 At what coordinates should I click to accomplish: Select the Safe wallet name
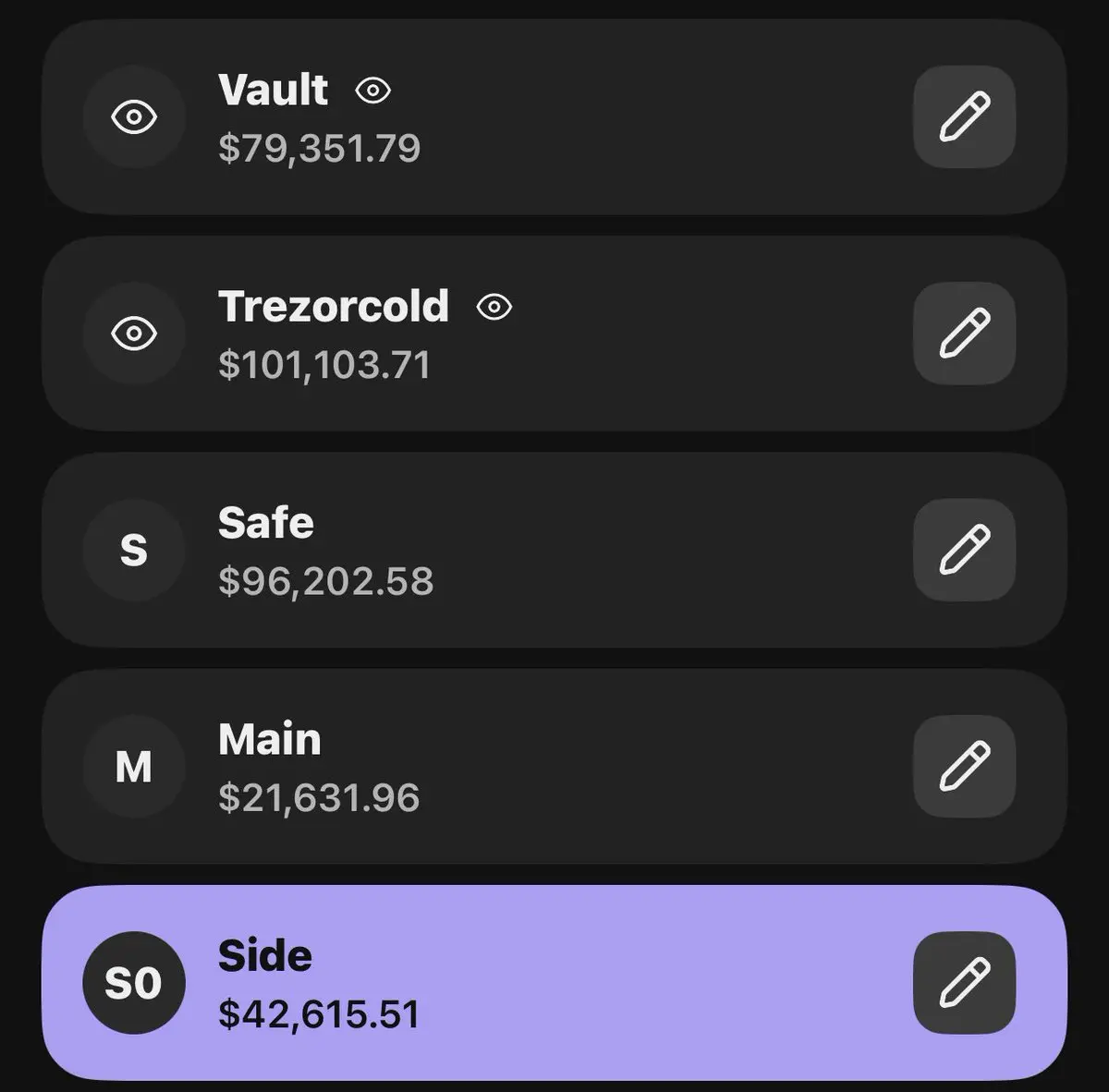(266, 523)
